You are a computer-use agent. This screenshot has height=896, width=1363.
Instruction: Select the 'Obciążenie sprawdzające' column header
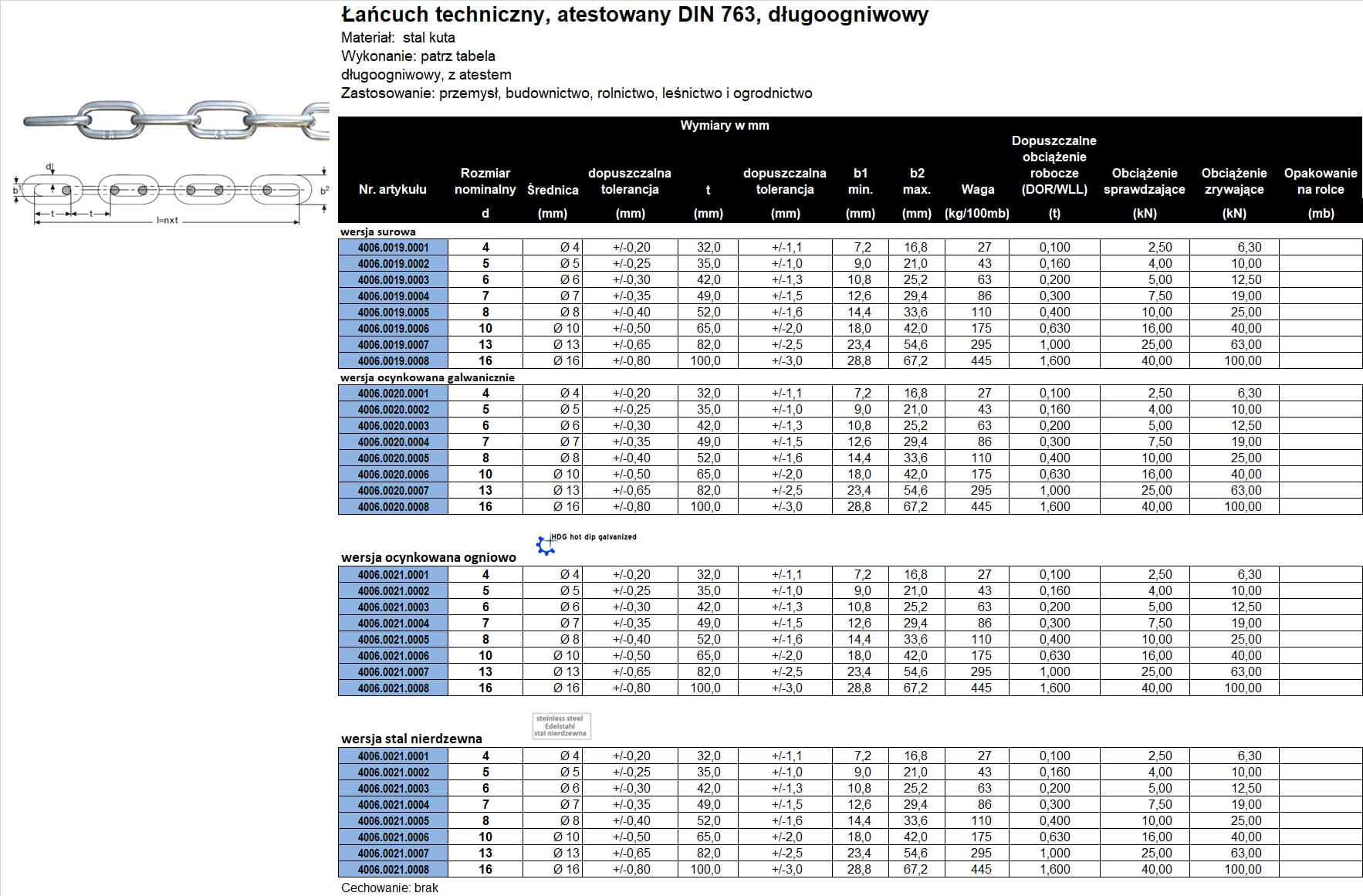pos(1144,181)
